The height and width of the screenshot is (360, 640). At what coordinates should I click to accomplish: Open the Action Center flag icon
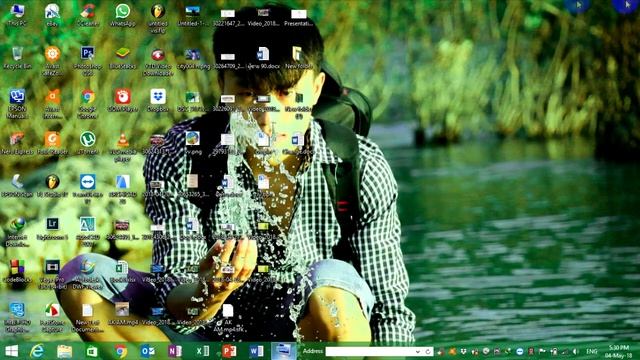(x=542, y=351)
